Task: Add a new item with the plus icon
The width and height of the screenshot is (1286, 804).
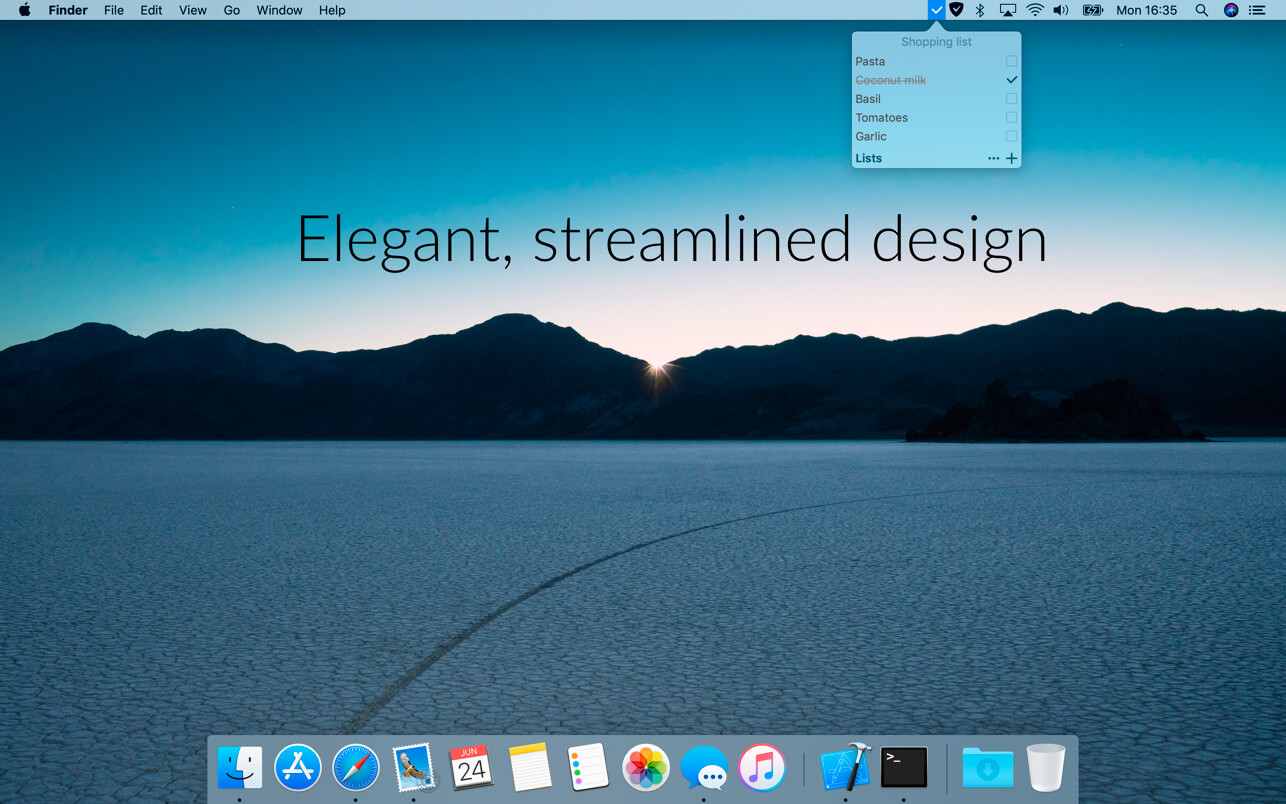Action: click(x=1011, y=158)
